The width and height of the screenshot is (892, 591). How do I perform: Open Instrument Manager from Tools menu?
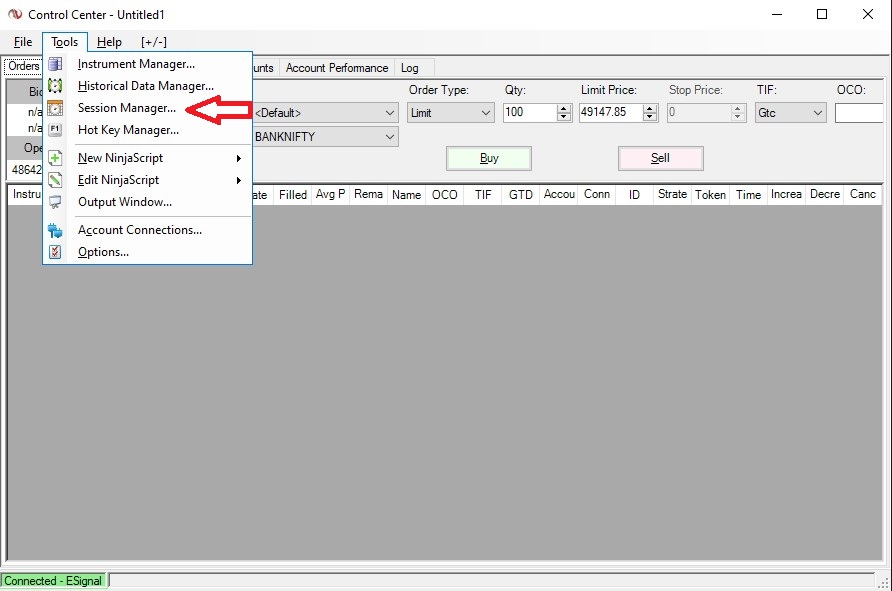[x=147, y=64]
